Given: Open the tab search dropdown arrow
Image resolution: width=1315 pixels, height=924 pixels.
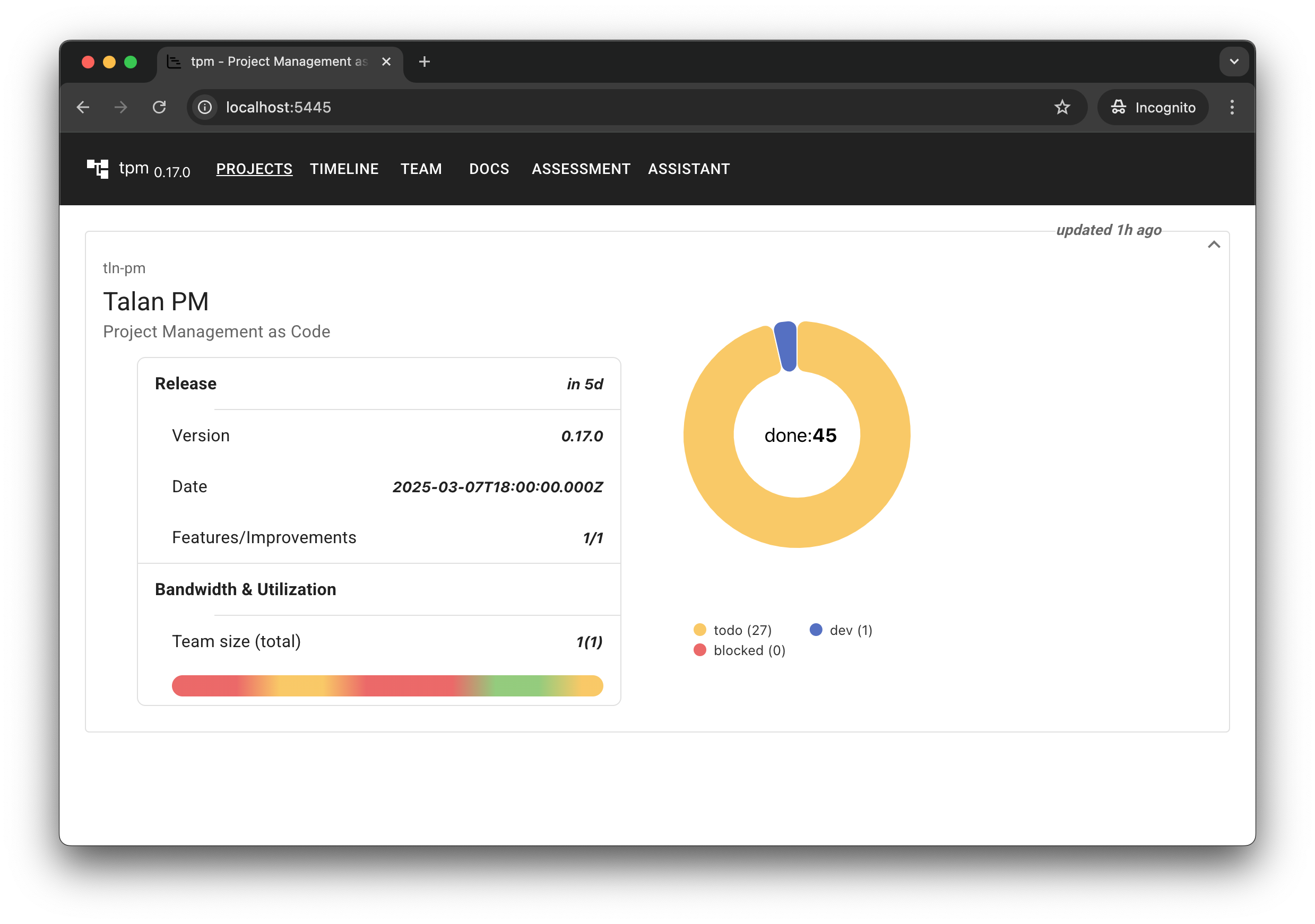Looking at the screenshot, I should (1234, 62).
